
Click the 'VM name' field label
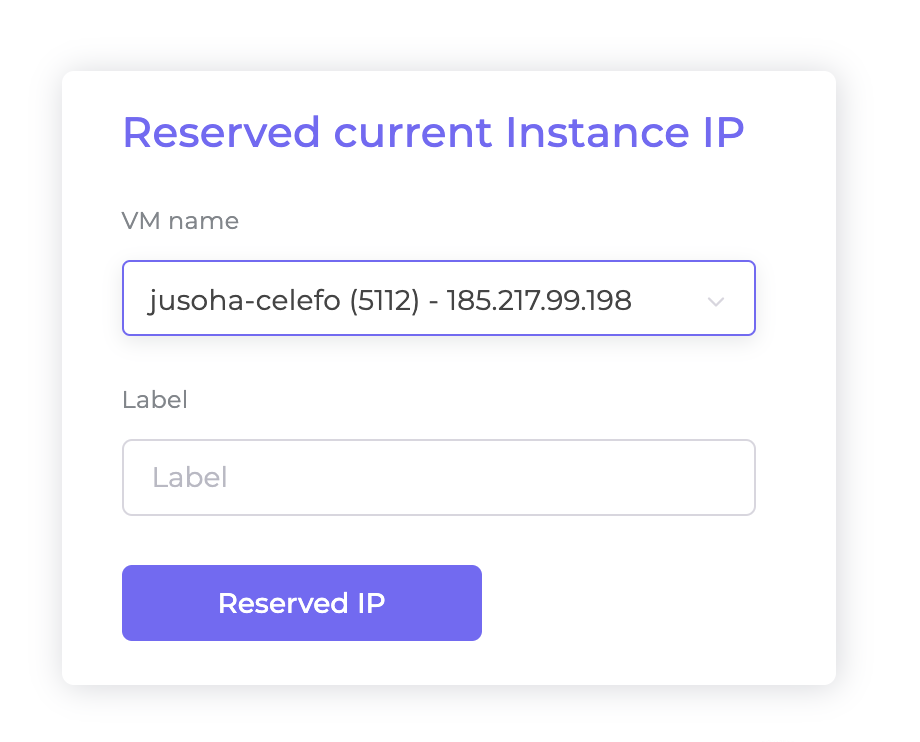pos(180,221)
